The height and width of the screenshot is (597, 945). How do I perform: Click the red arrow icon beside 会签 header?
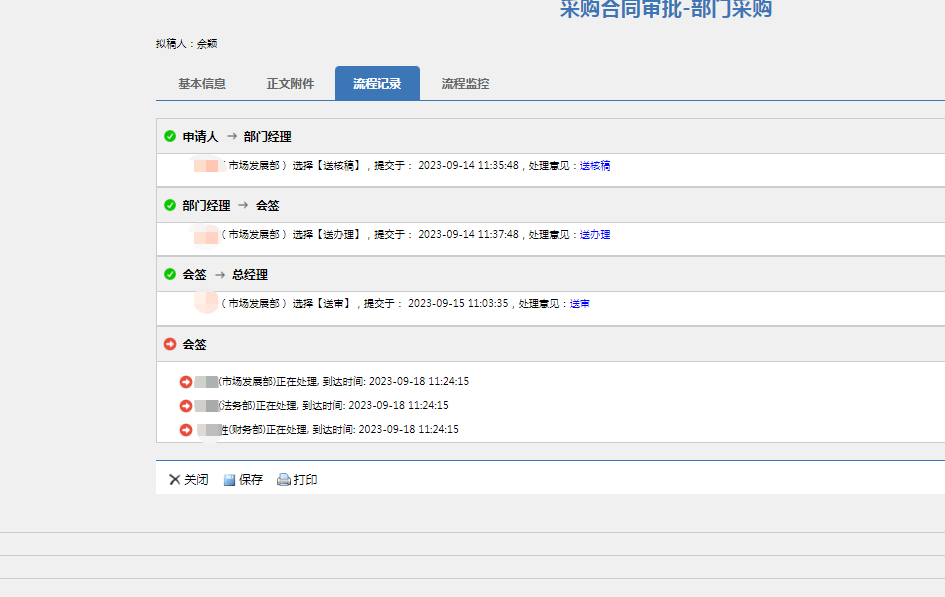click(170, 344)
